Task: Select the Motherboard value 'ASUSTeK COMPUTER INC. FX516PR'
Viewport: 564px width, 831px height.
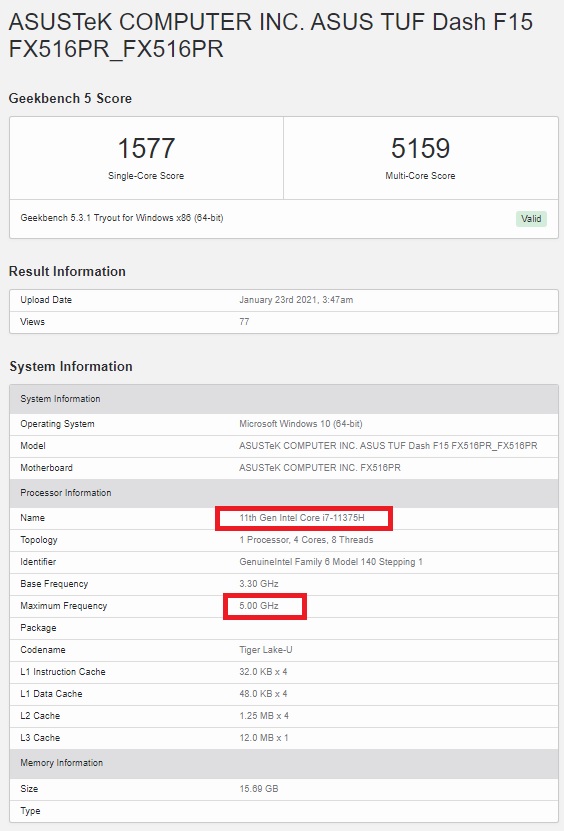Action: pos(320,468)
